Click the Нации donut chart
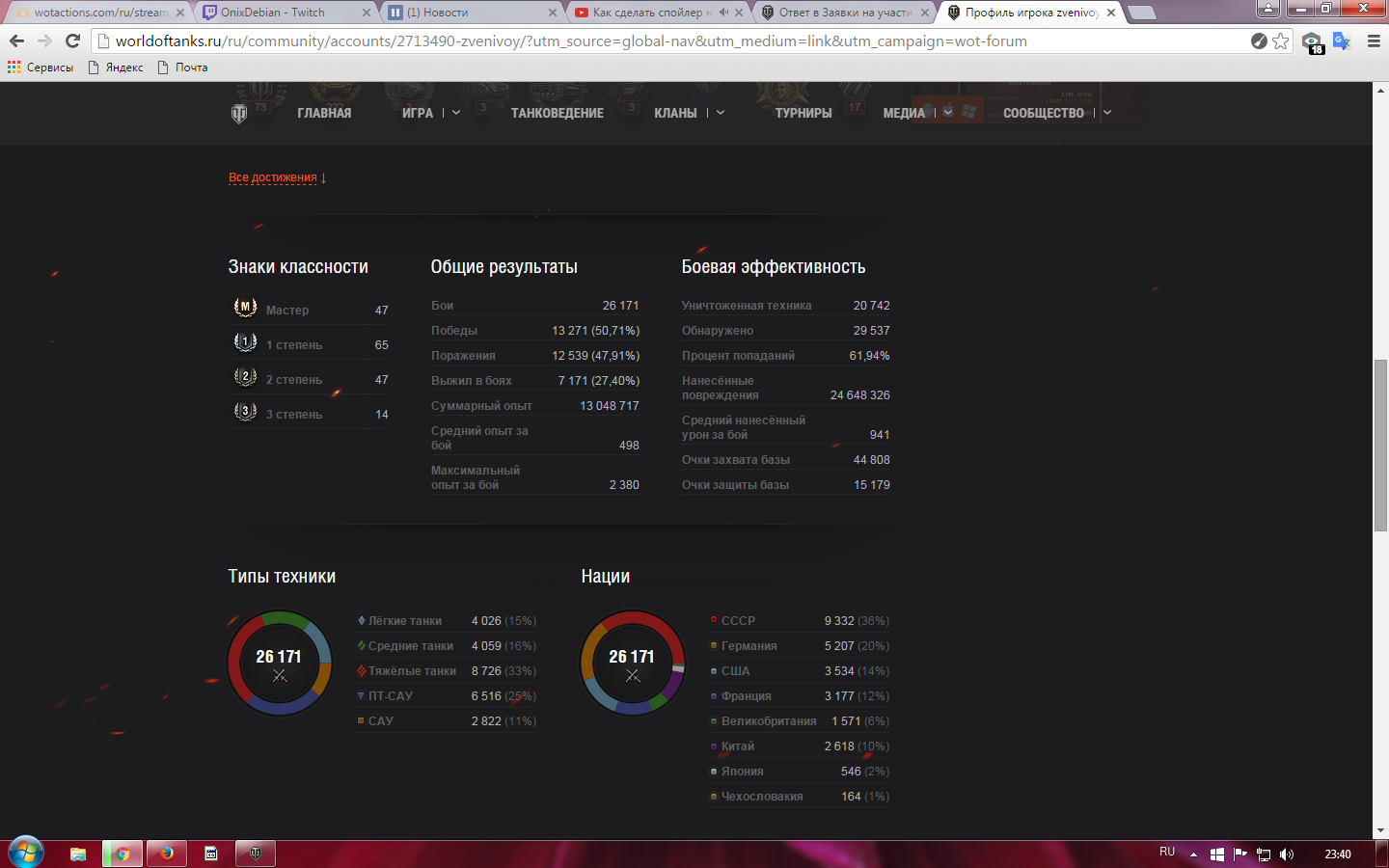This screenshot has width=1389, height=868. coord(633,663)
